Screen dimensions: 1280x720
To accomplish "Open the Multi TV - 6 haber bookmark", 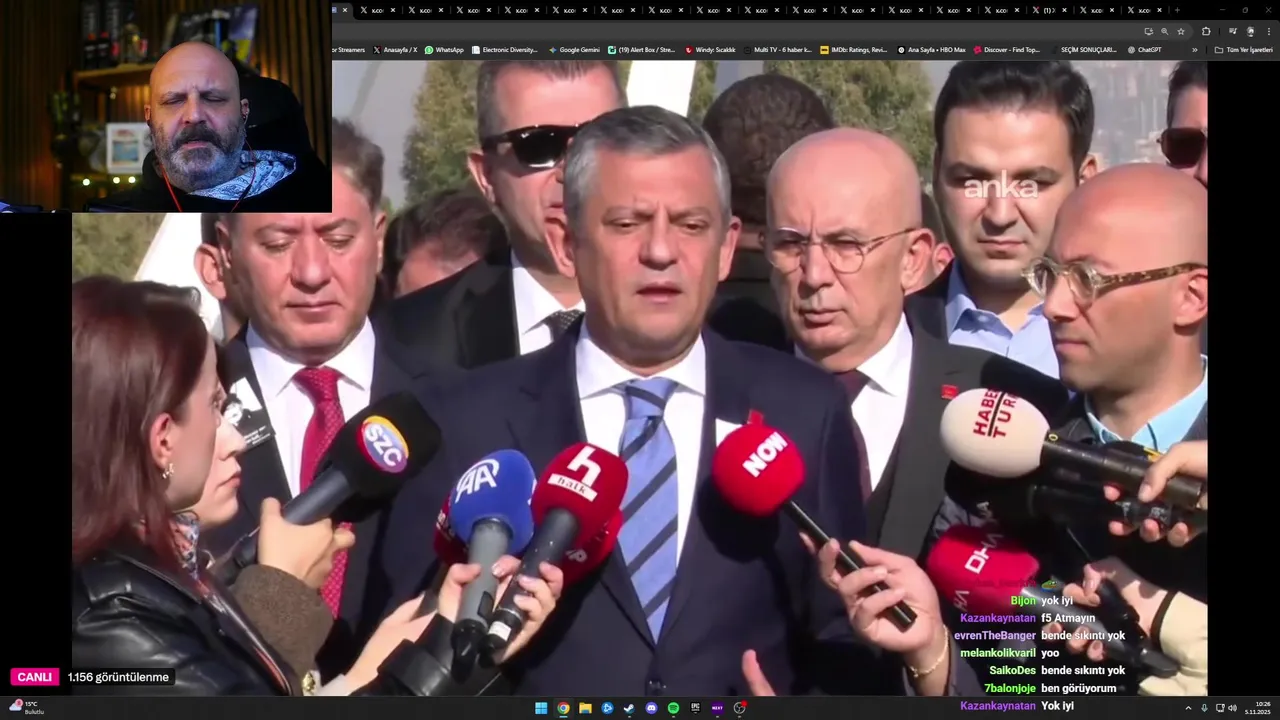I will click(x=776, y=50).
